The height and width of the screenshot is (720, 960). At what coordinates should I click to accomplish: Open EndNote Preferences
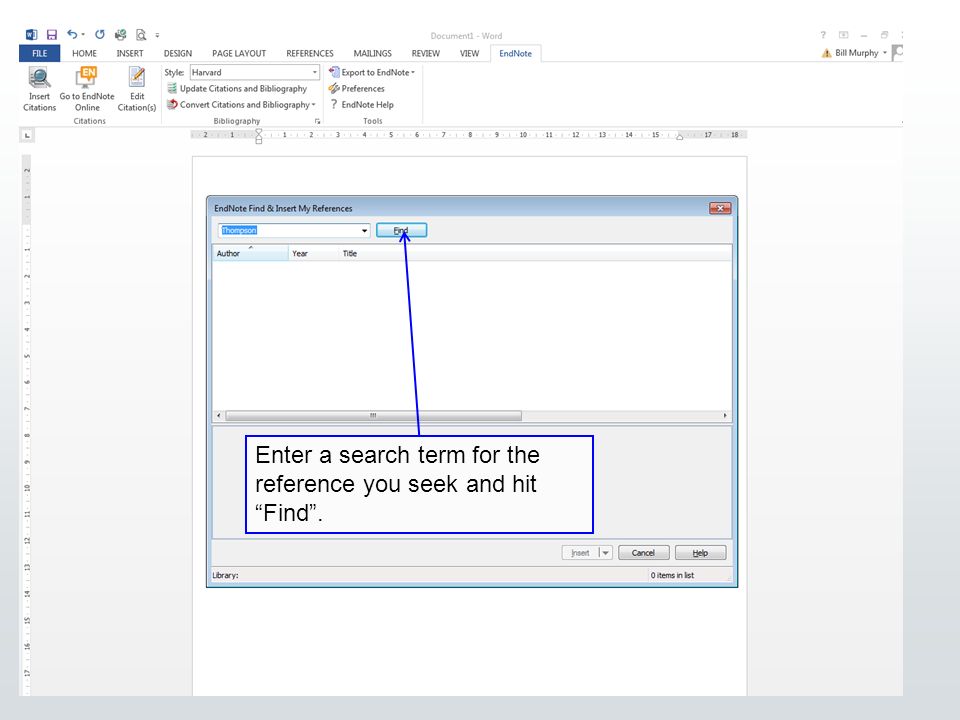pyautogui.click(x=356, y=88)
